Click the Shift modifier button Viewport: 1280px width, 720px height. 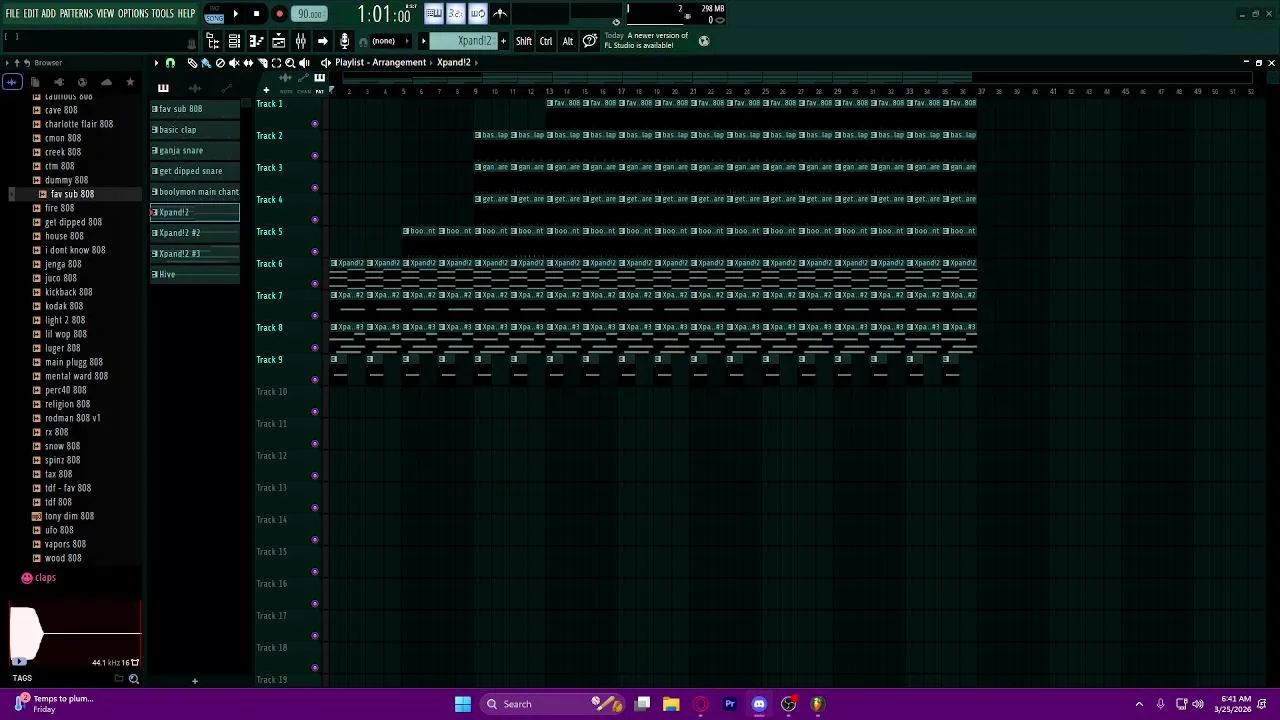point(524,41)
